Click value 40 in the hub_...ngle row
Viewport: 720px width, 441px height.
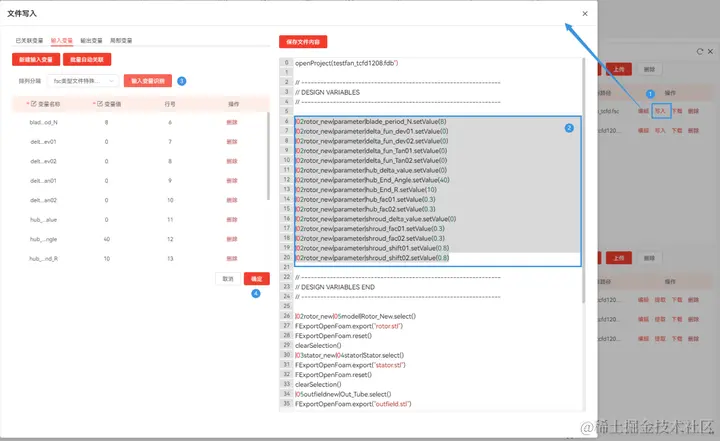pos(107,239)
